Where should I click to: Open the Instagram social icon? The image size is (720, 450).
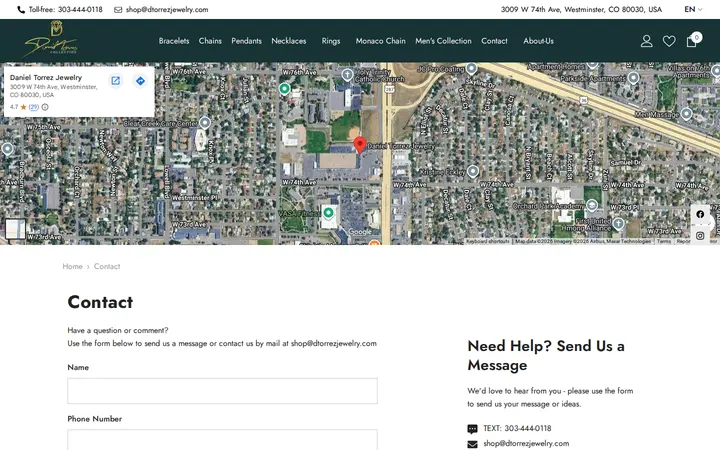[700, 236]
